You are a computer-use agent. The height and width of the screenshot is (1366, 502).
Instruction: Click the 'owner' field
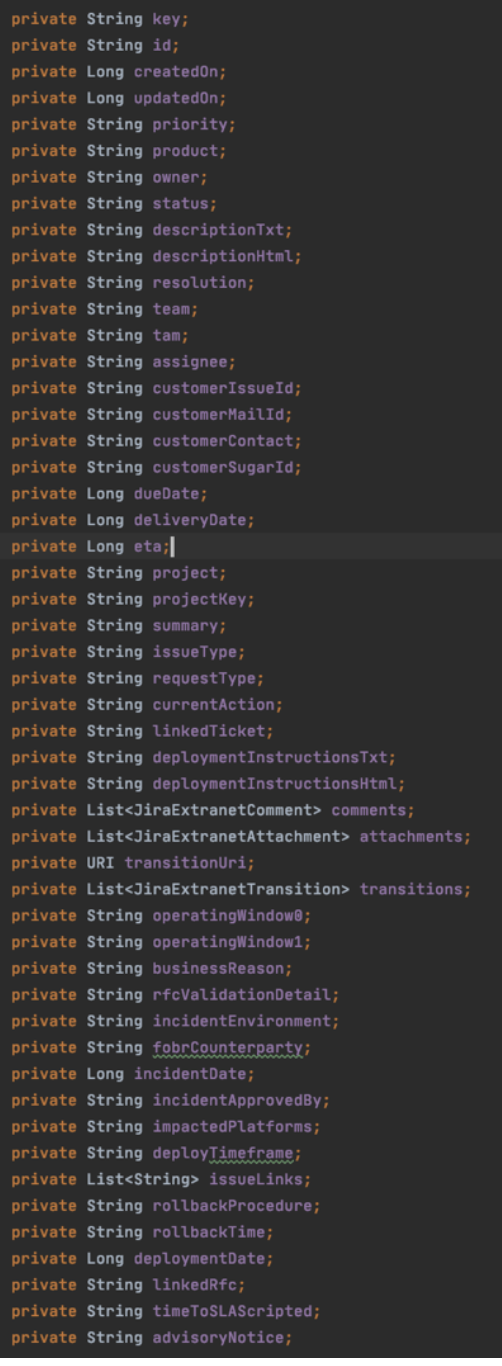click(x=175, y=177)
